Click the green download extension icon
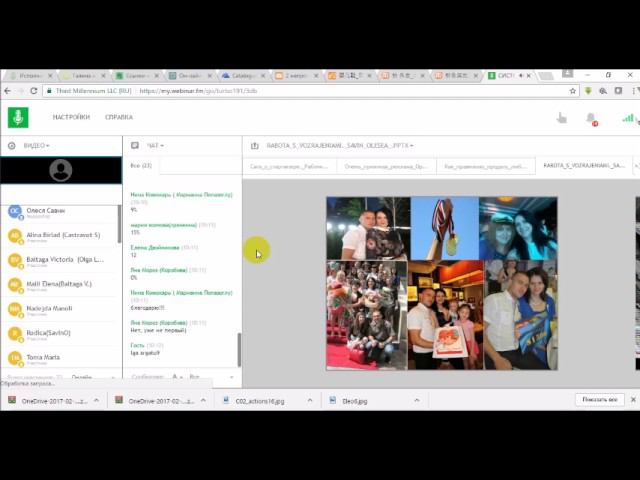This screenshot has width=640, height=480. tap(588, 91)
